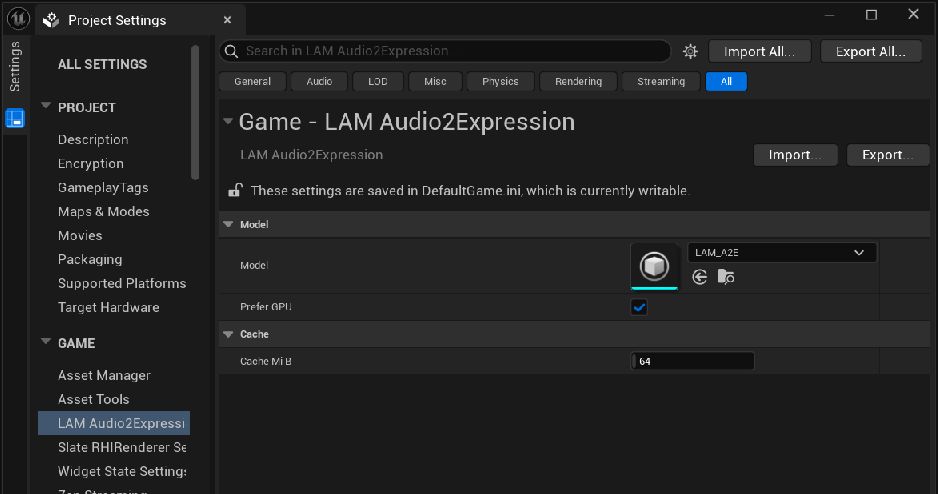Click ALL SETTINGS heading

click(102, 64)
